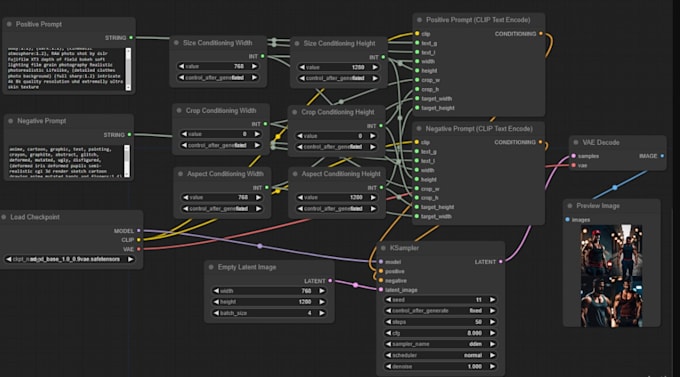Collapse the Load Checkpoint node via its title dot

tap(4, 217)
